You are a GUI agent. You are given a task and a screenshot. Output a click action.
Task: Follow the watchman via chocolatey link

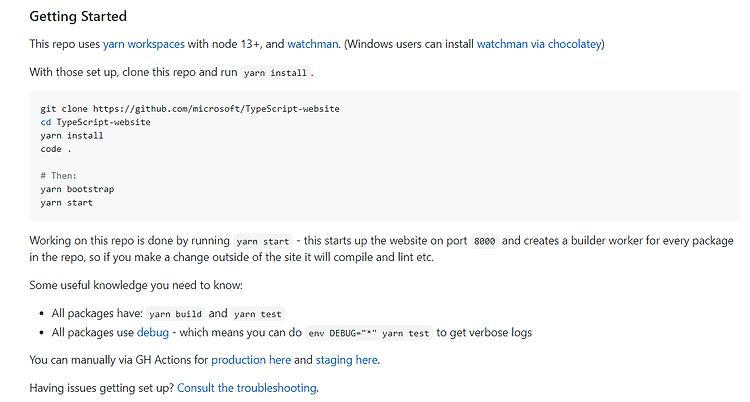[539, 44]
